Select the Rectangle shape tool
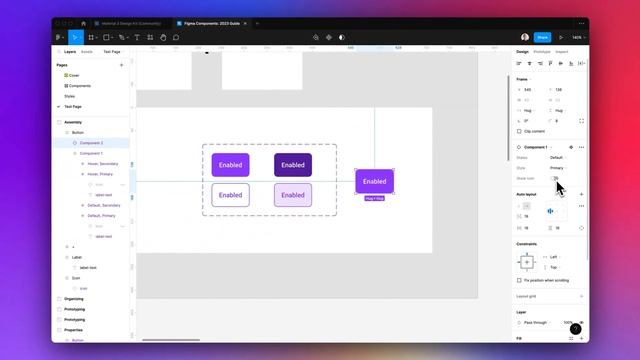This screenshot has height=360, width=640. tap(106, 37)
